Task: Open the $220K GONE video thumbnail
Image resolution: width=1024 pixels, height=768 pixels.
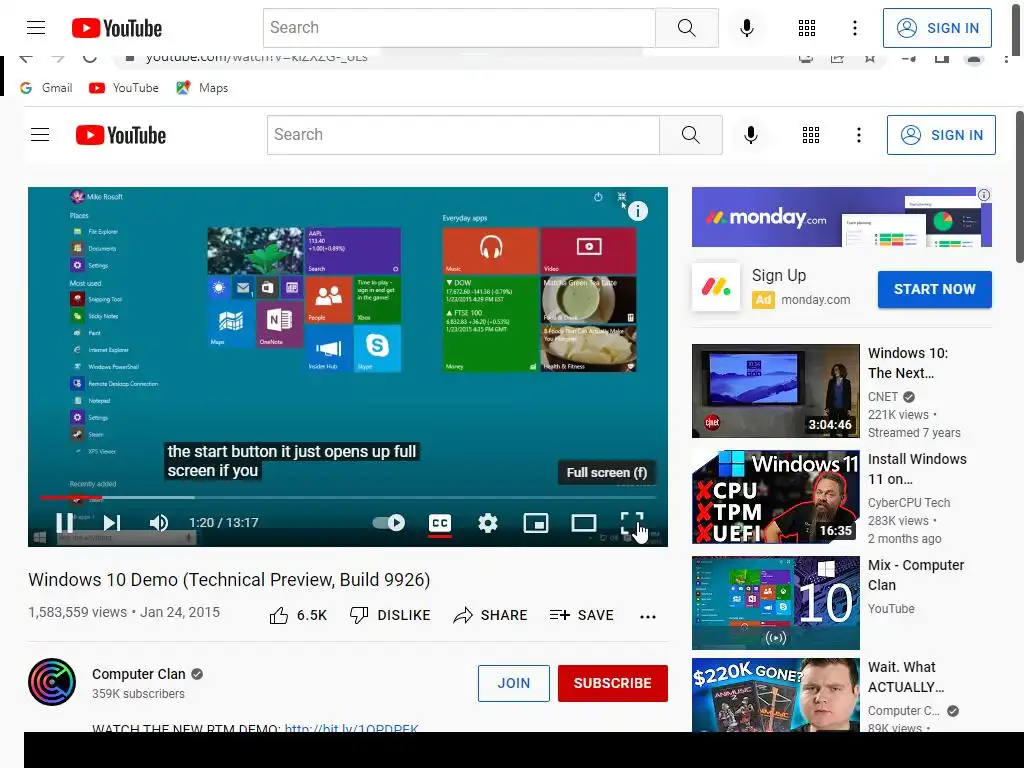Action: coord(776,695)
